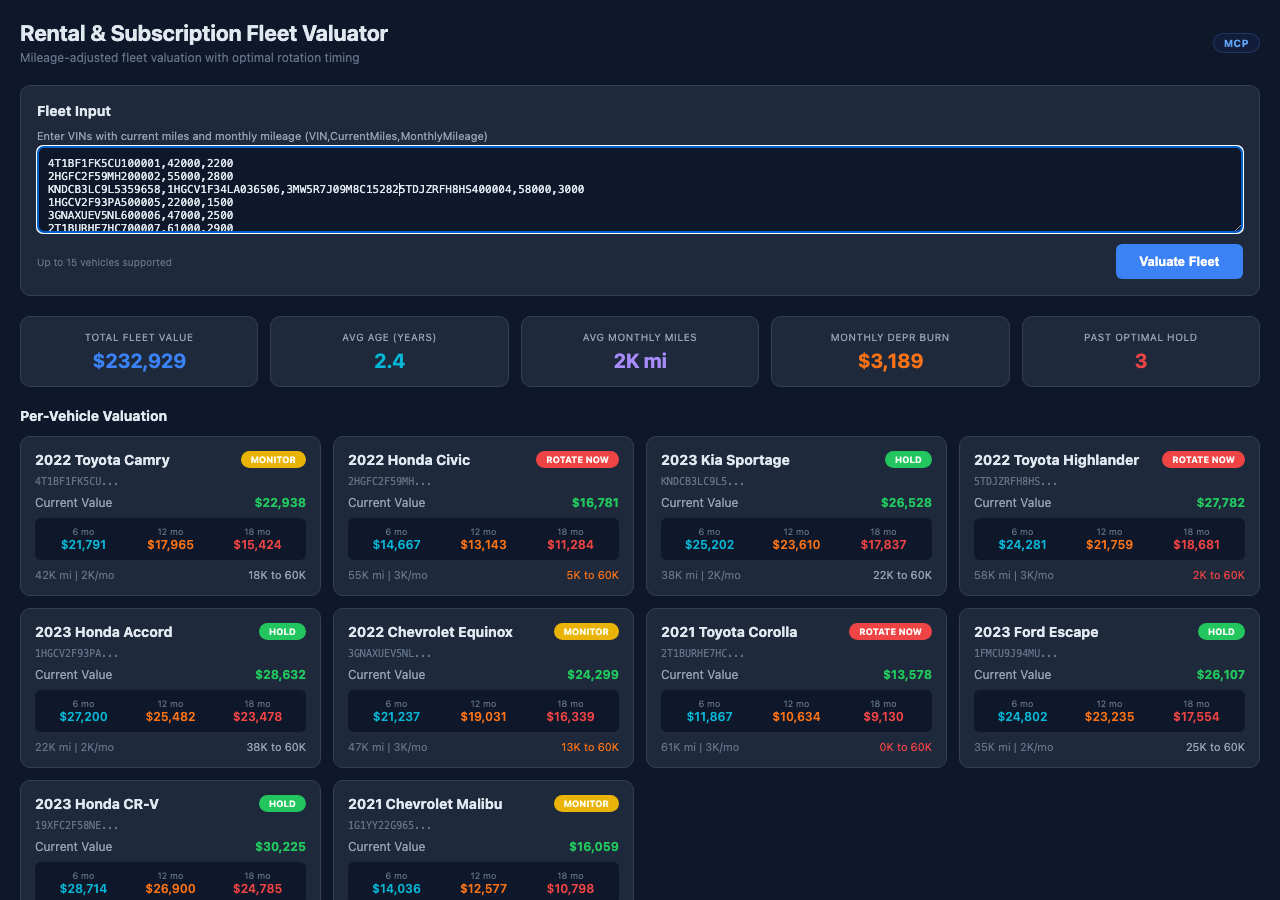Select Corolla's 0K to 60K range
This screenshot has height=900, width=1280.
905,748
